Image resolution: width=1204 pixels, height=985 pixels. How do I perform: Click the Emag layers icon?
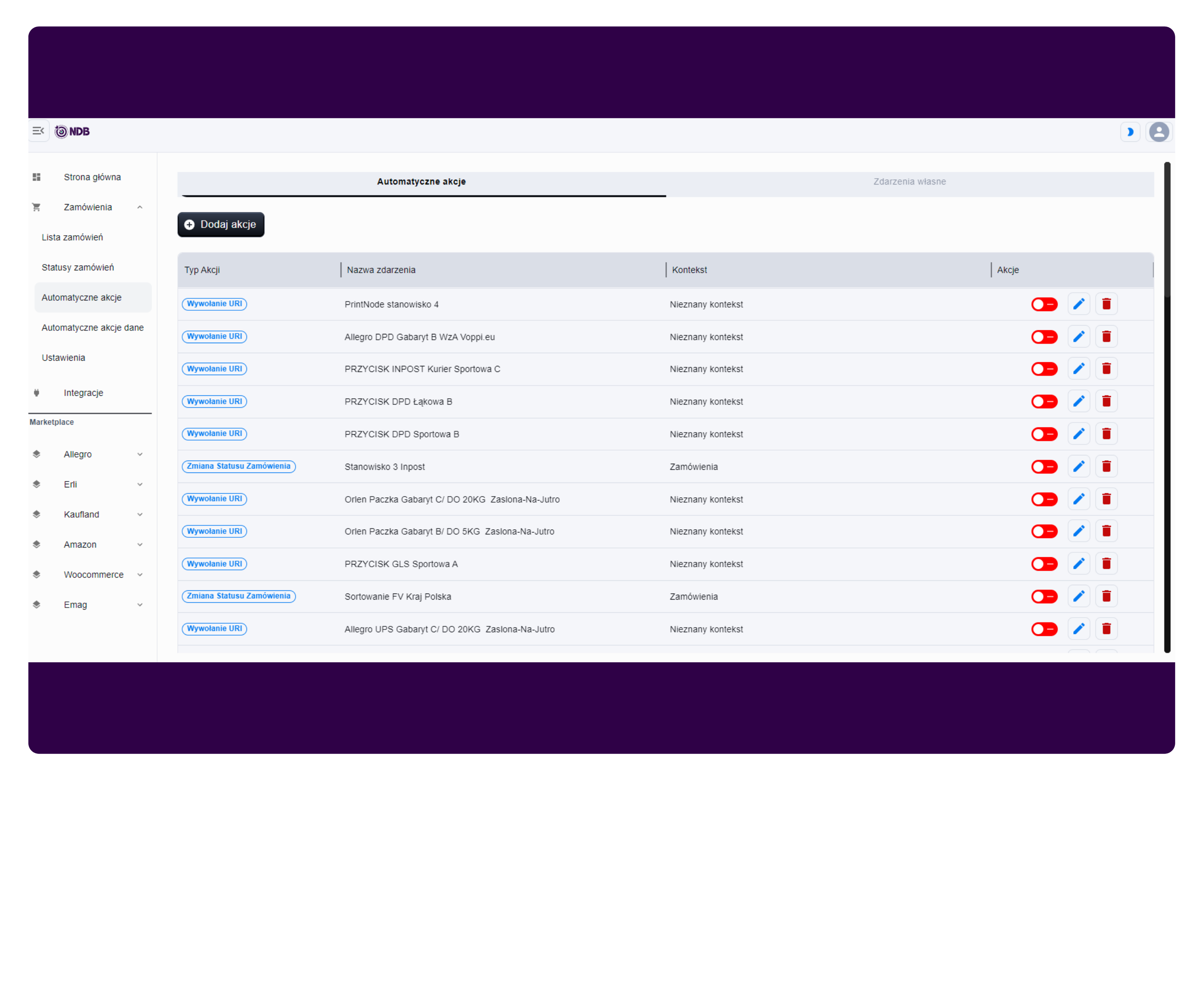(36, 604)
